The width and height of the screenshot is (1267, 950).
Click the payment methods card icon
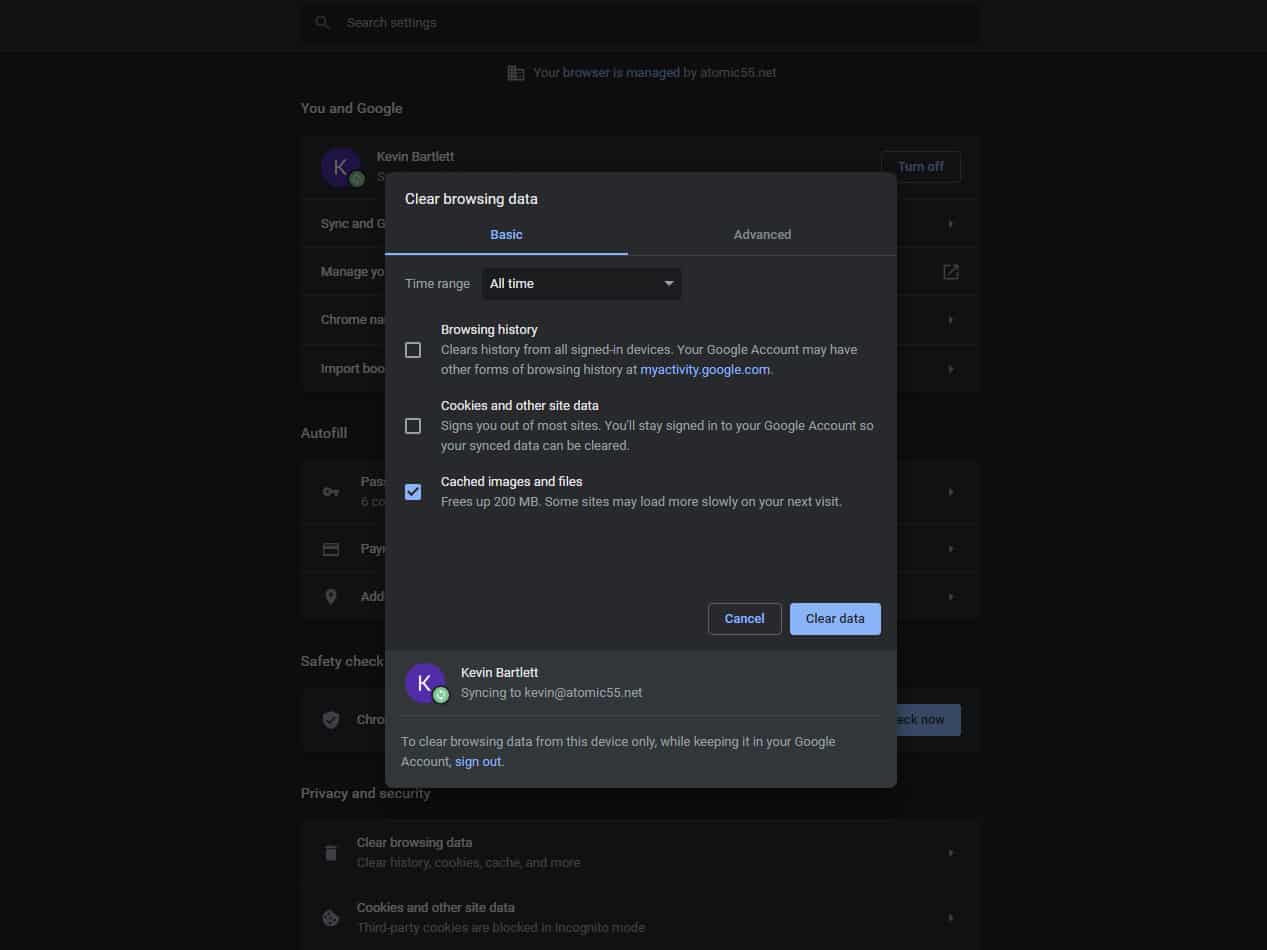(331, 549)
